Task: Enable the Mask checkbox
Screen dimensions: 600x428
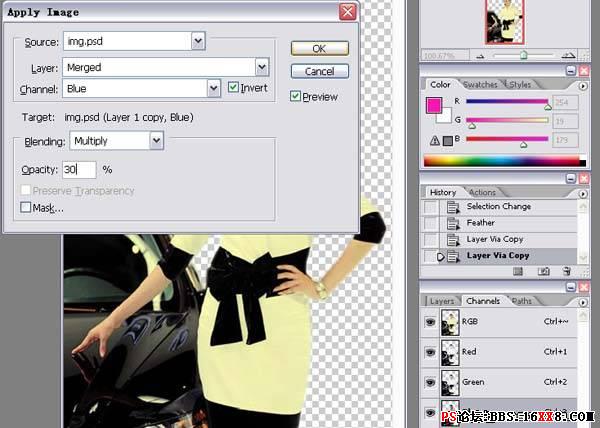Action: pyautogui.click(x=26, y=207)
